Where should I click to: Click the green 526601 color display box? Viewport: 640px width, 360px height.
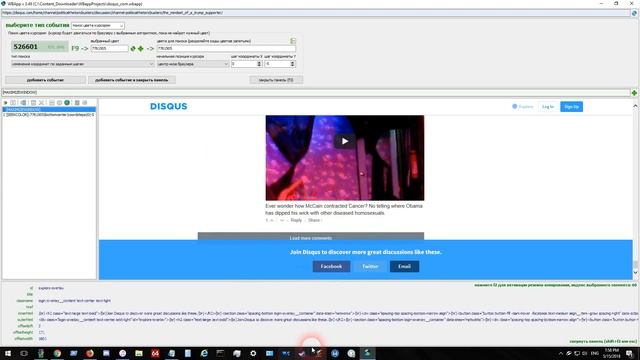point(40,47)
